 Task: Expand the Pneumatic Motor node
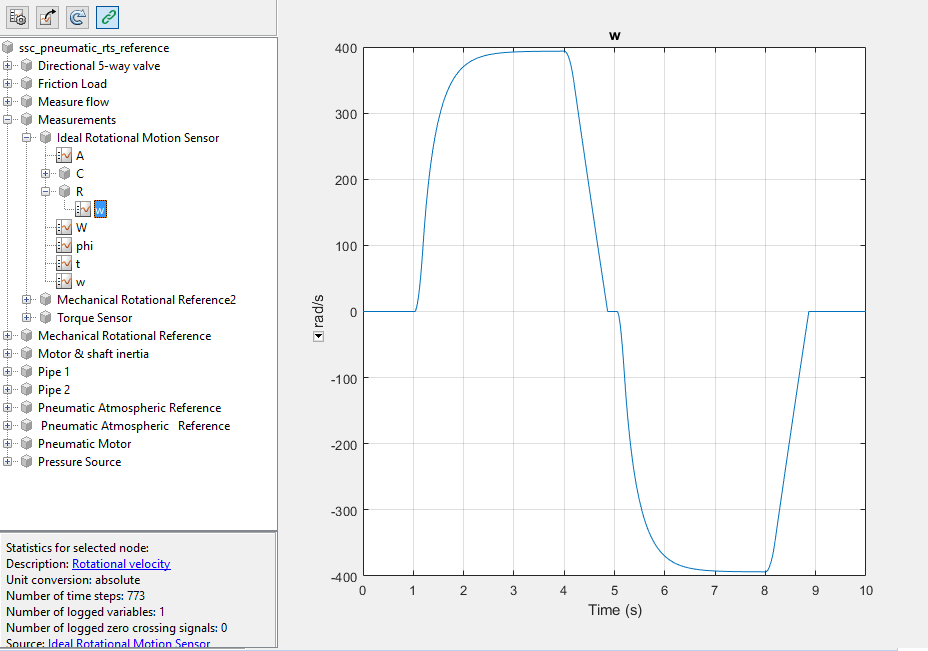[x=7, y=444]
